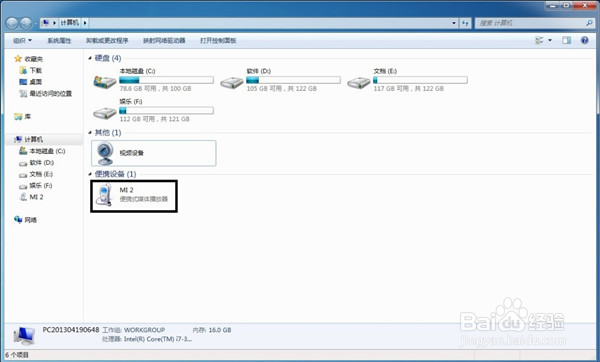Select 映射网络驱动器 in the command bar
The width and height of the screenshot is (600, 362).
(x=164, y=40)
